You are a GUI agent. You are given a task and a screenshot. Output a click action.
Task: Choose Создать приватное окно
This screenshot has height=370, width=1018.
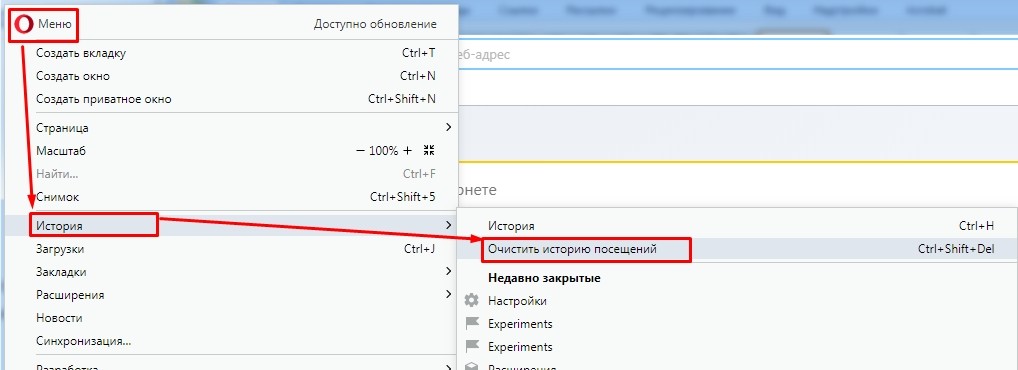tap(232, 99)
